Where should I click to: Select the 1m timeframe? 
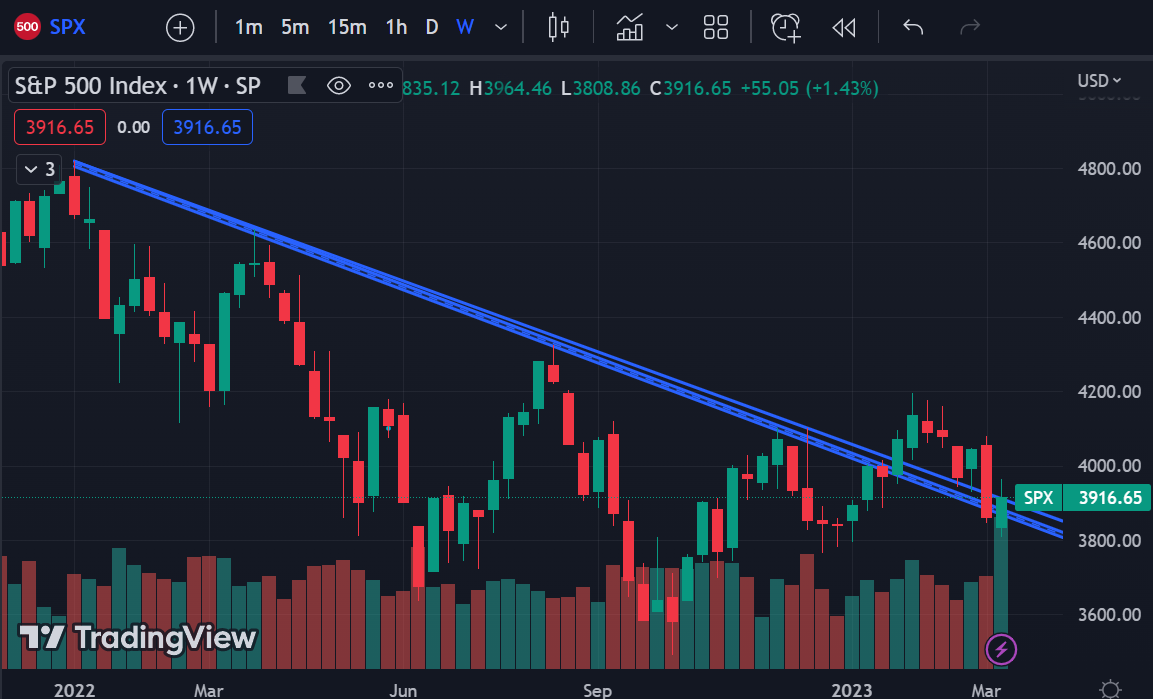(x=249, y=27)
